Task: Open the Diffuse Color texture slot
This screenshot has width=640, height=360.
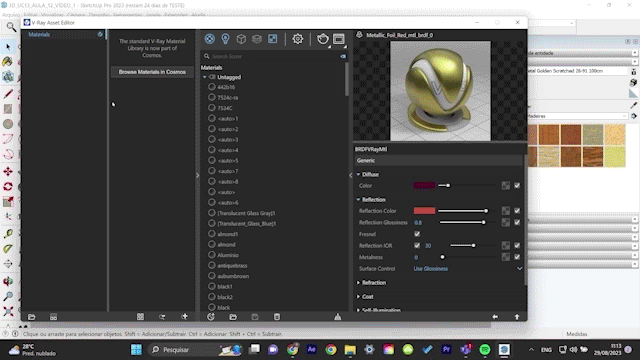Action: (x=506, y=186)
